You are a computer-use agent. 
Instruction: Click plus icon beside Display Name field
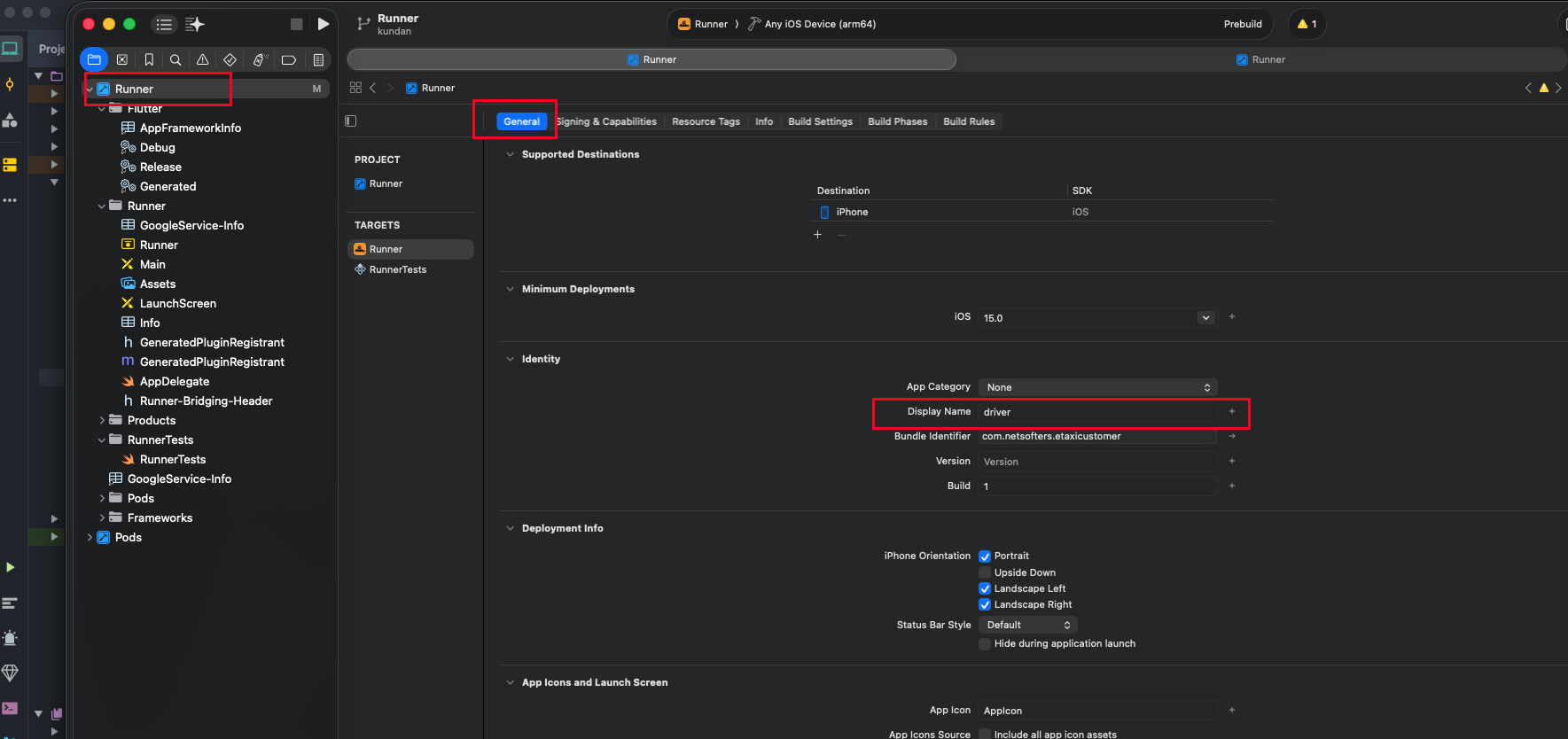coord(1231,412)
